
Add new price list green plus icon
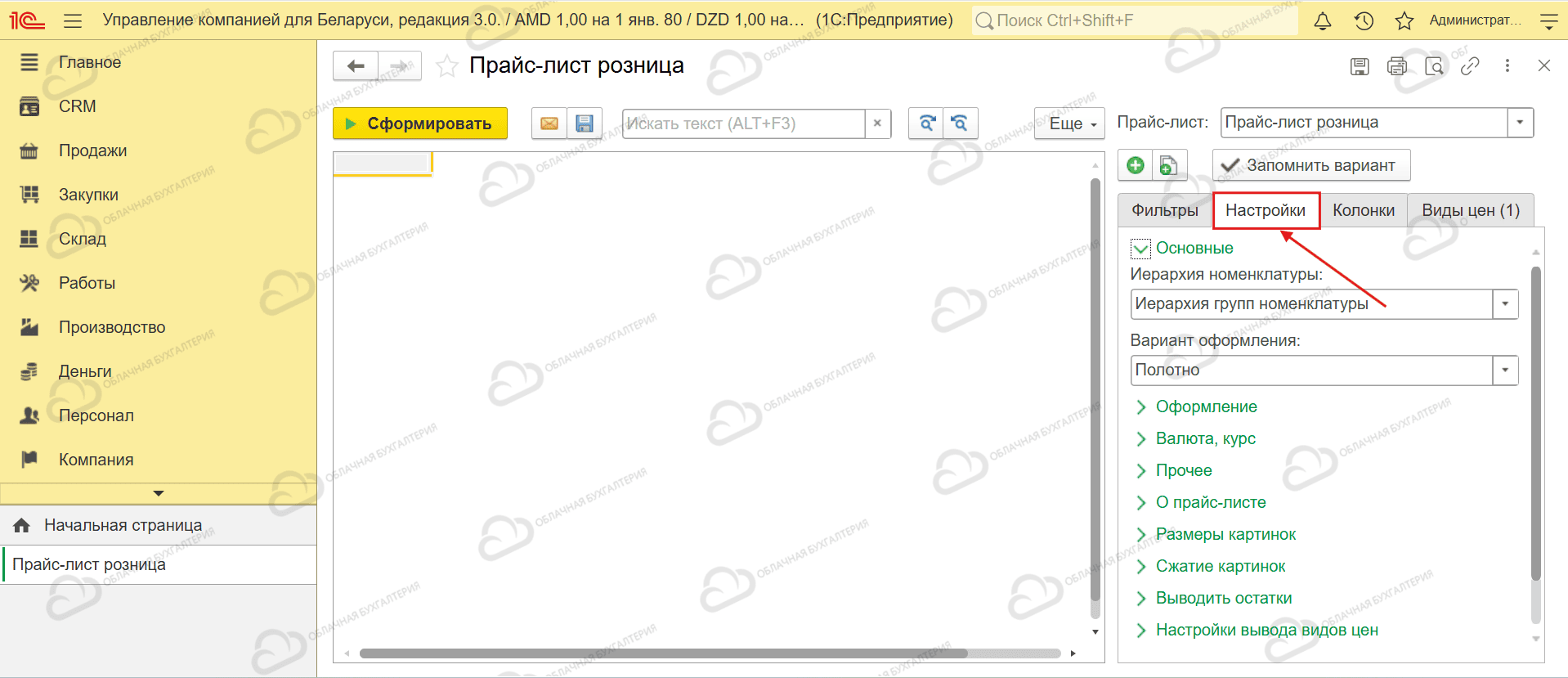(1136, 165)
